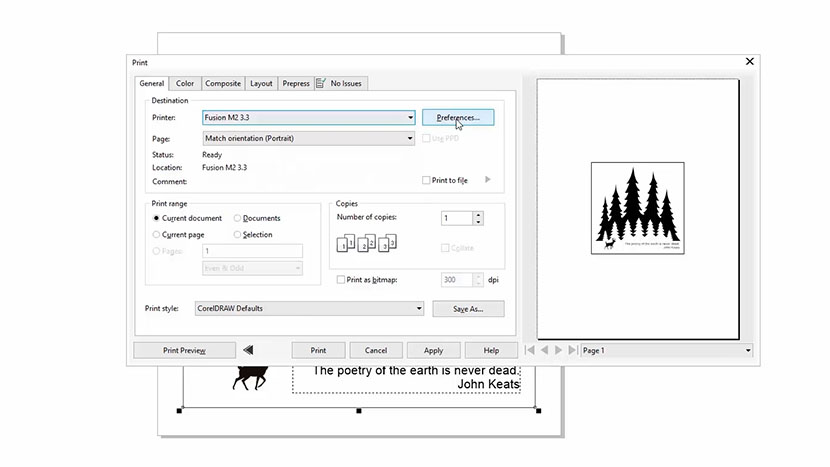Increase the number of copies

[x=478, y=214]
